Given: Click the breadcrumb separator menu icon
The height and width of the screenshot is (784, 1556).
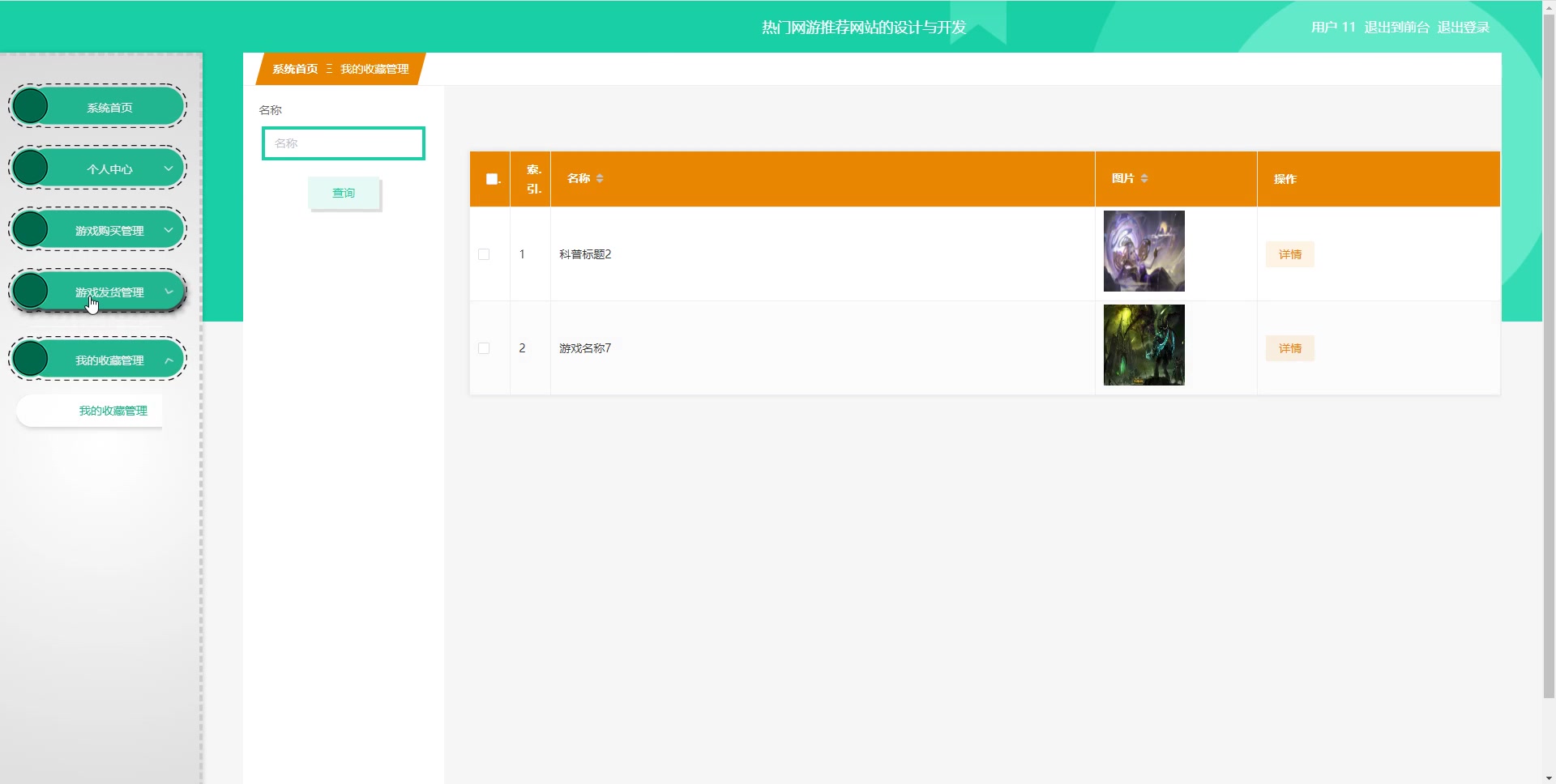Looking at the screenshot, I should pos(328,69).
